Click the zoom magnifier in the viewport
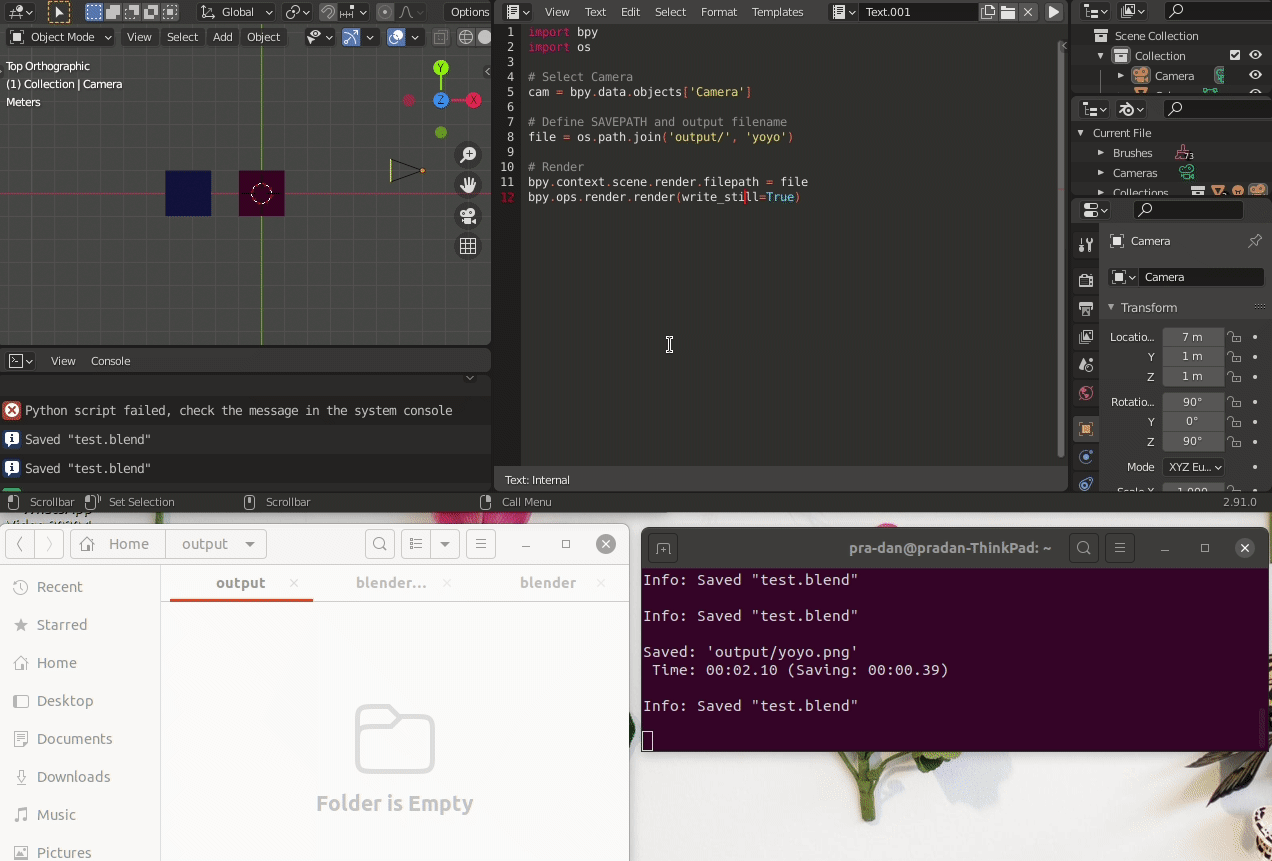The width and height of the screenshot is (1272, 861). click(x=468, y=155)
